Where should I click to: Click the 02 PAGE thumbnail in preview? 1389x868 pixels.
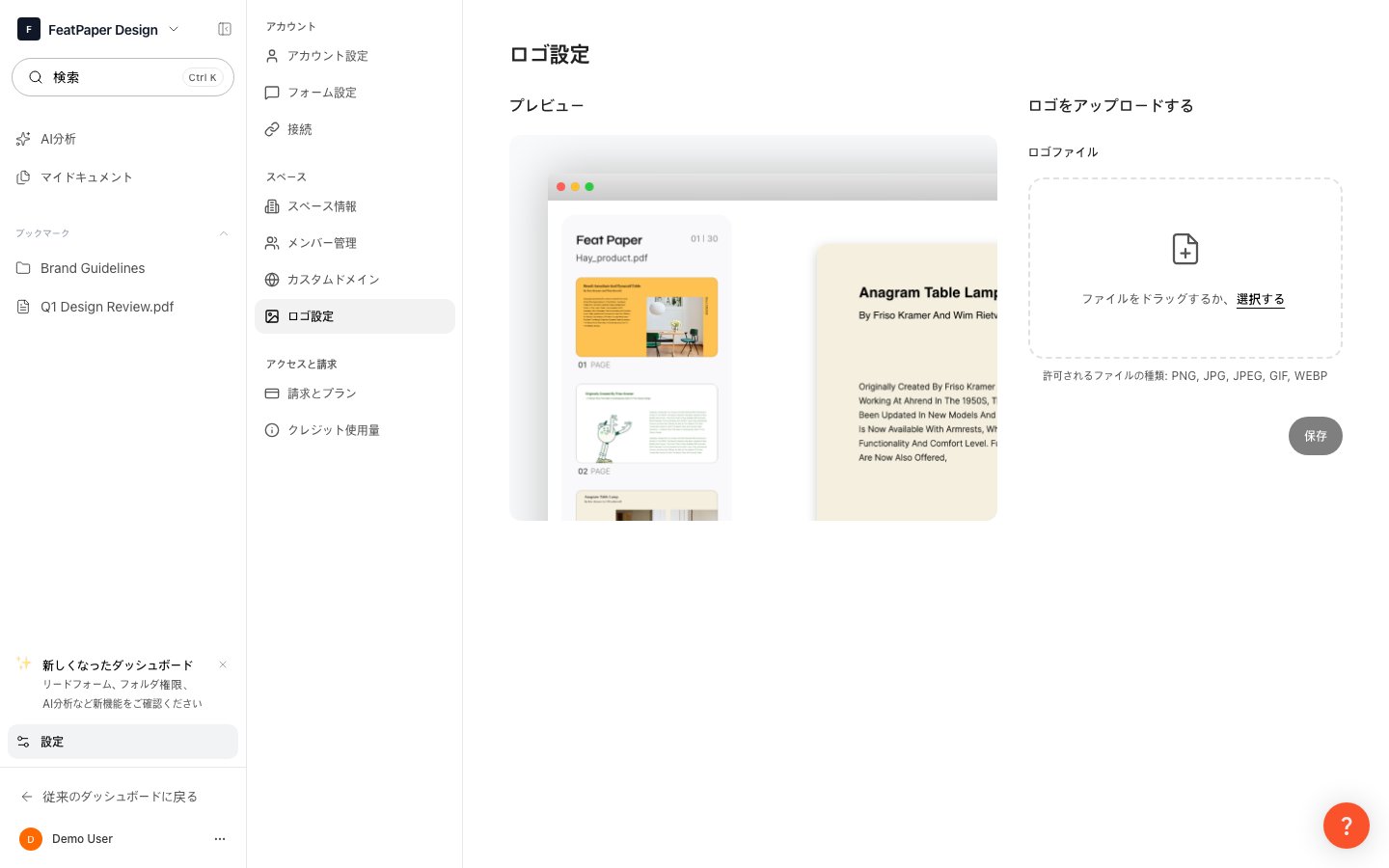coord(646,423)
